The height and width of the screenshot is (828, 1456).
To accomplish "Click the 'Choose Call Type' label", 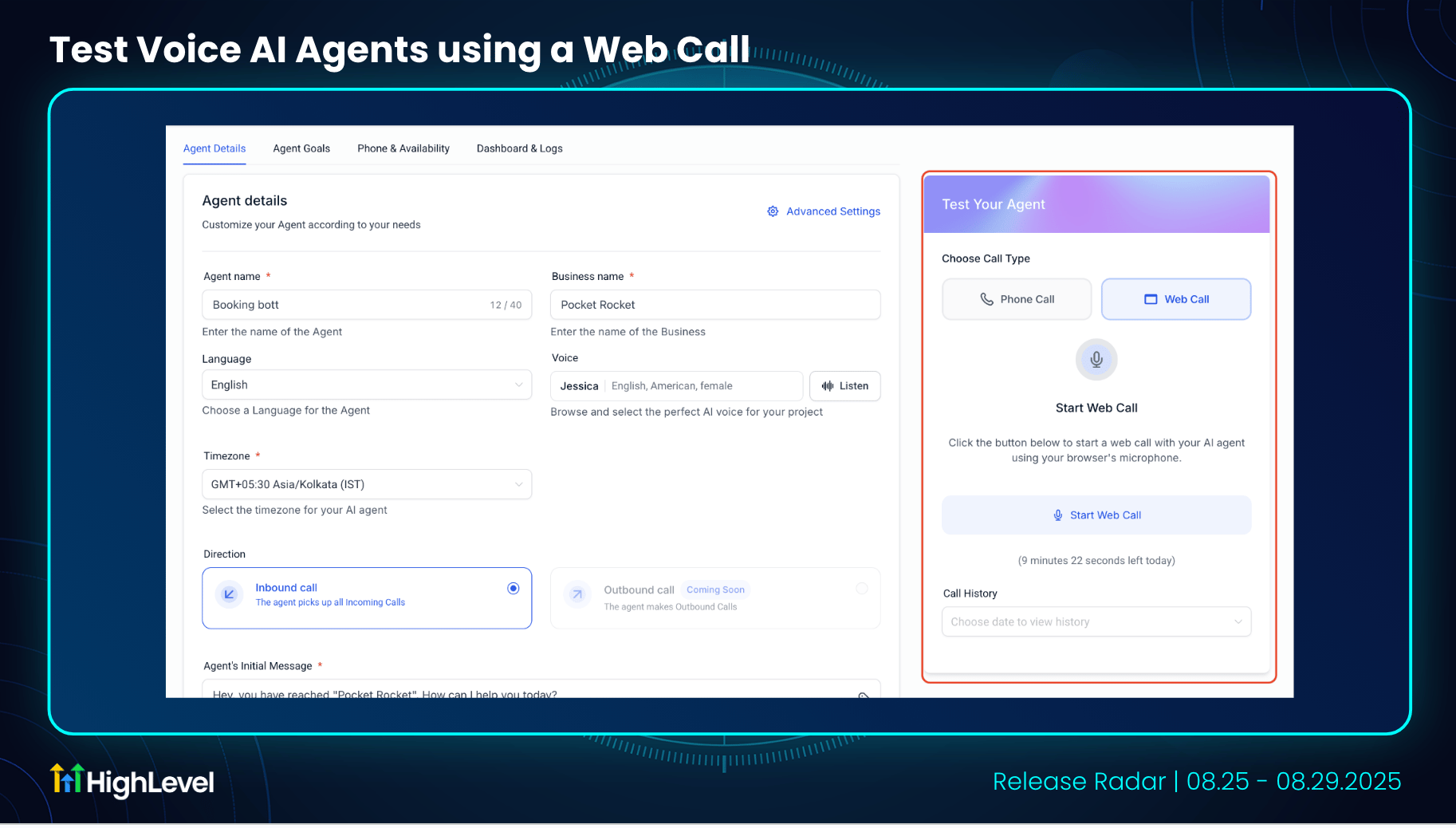I will [986, 258].
